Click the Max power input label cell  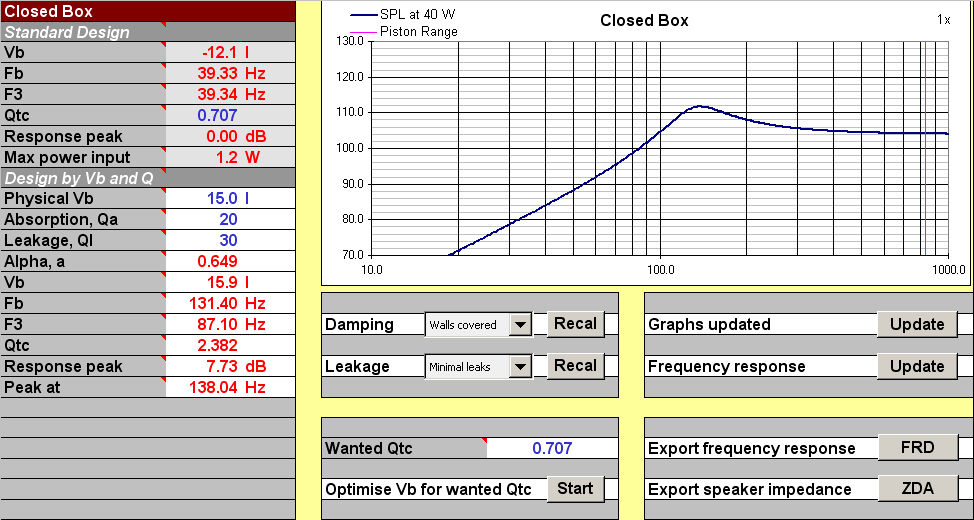click(83, 157)
